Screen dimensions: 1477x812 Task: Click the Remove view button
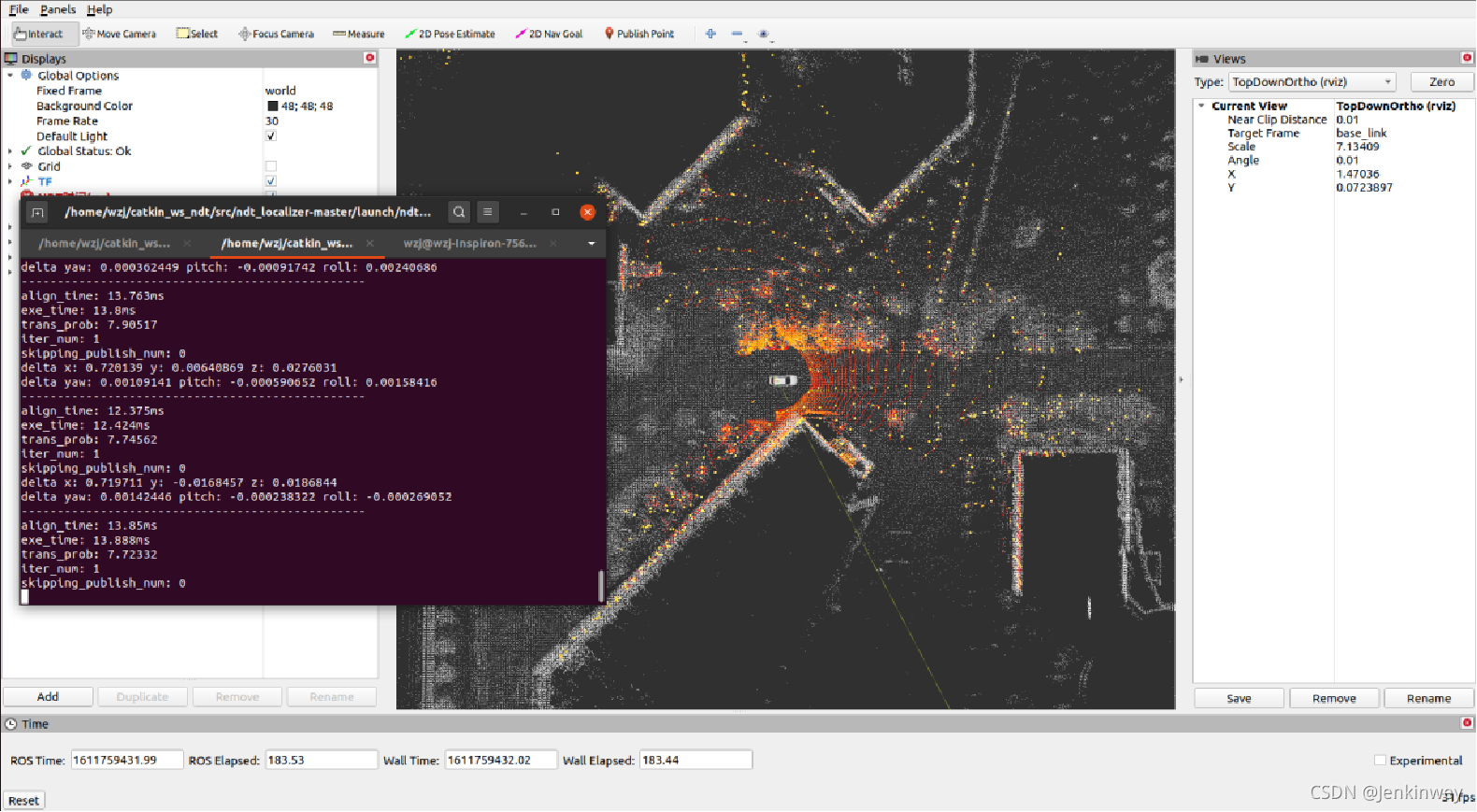(x=1334, y=699)
